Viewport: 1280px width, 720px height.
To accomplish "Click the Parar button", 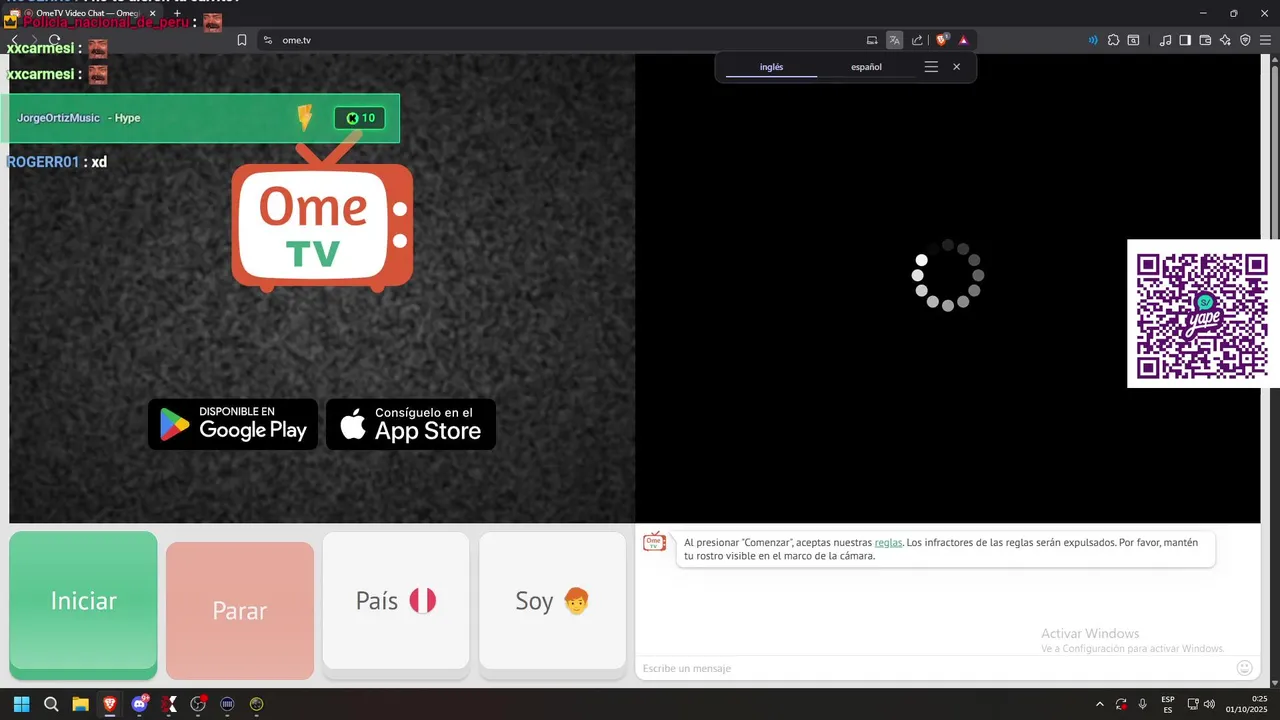I will coord(240,610).
